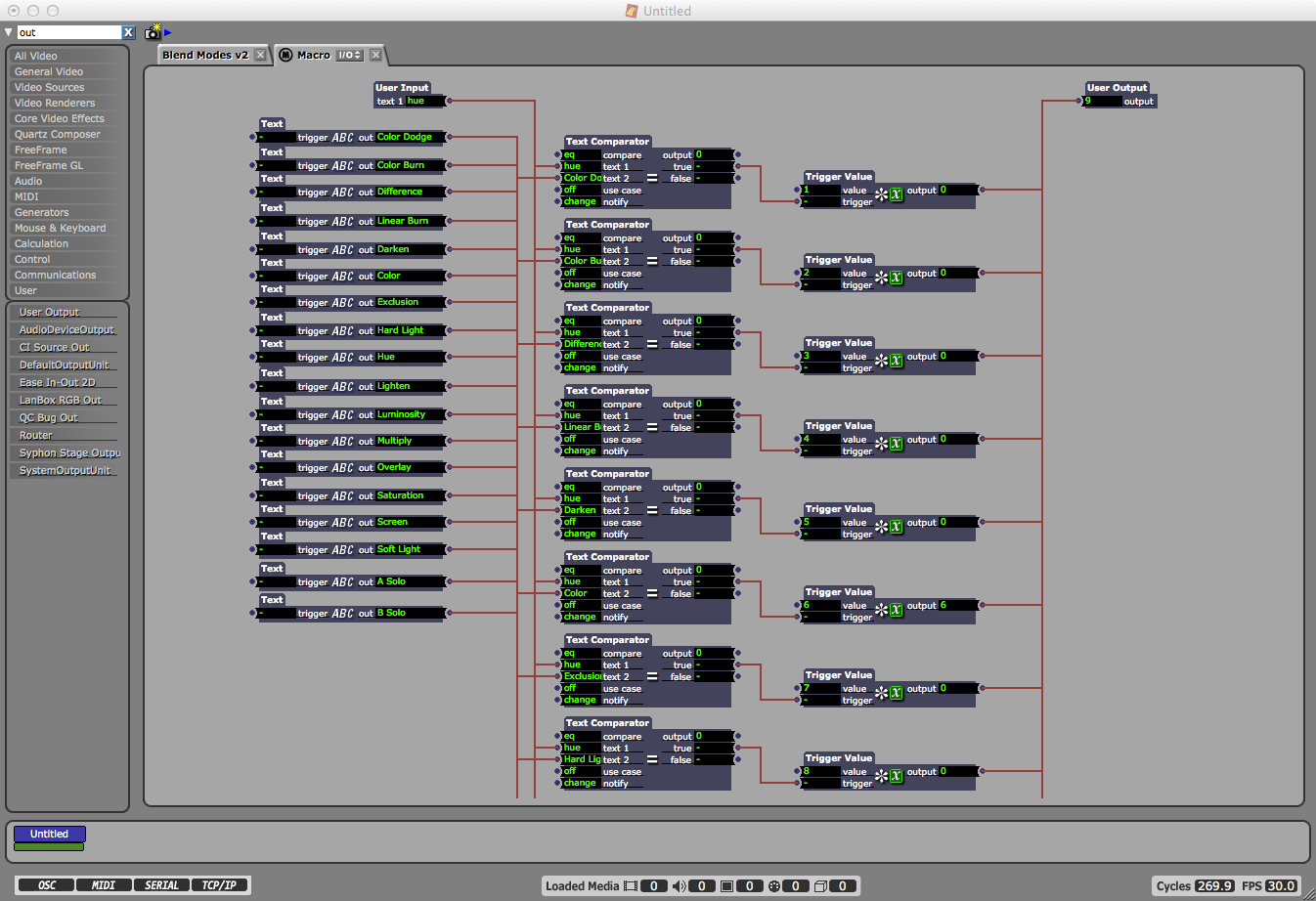
Task: Change the compare eq mode on Linear B comparator
Action: click(x=581, y=404)
